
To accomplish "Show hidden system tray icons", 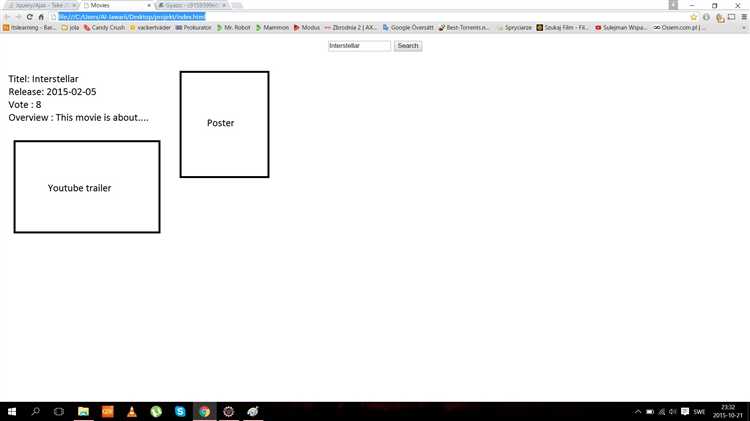I will click(638, 411).
